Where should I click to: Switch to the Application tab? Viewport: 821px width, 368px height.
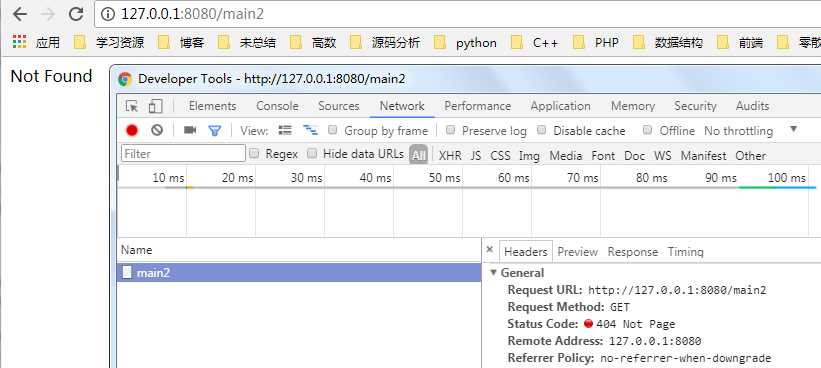coord(560,106)
